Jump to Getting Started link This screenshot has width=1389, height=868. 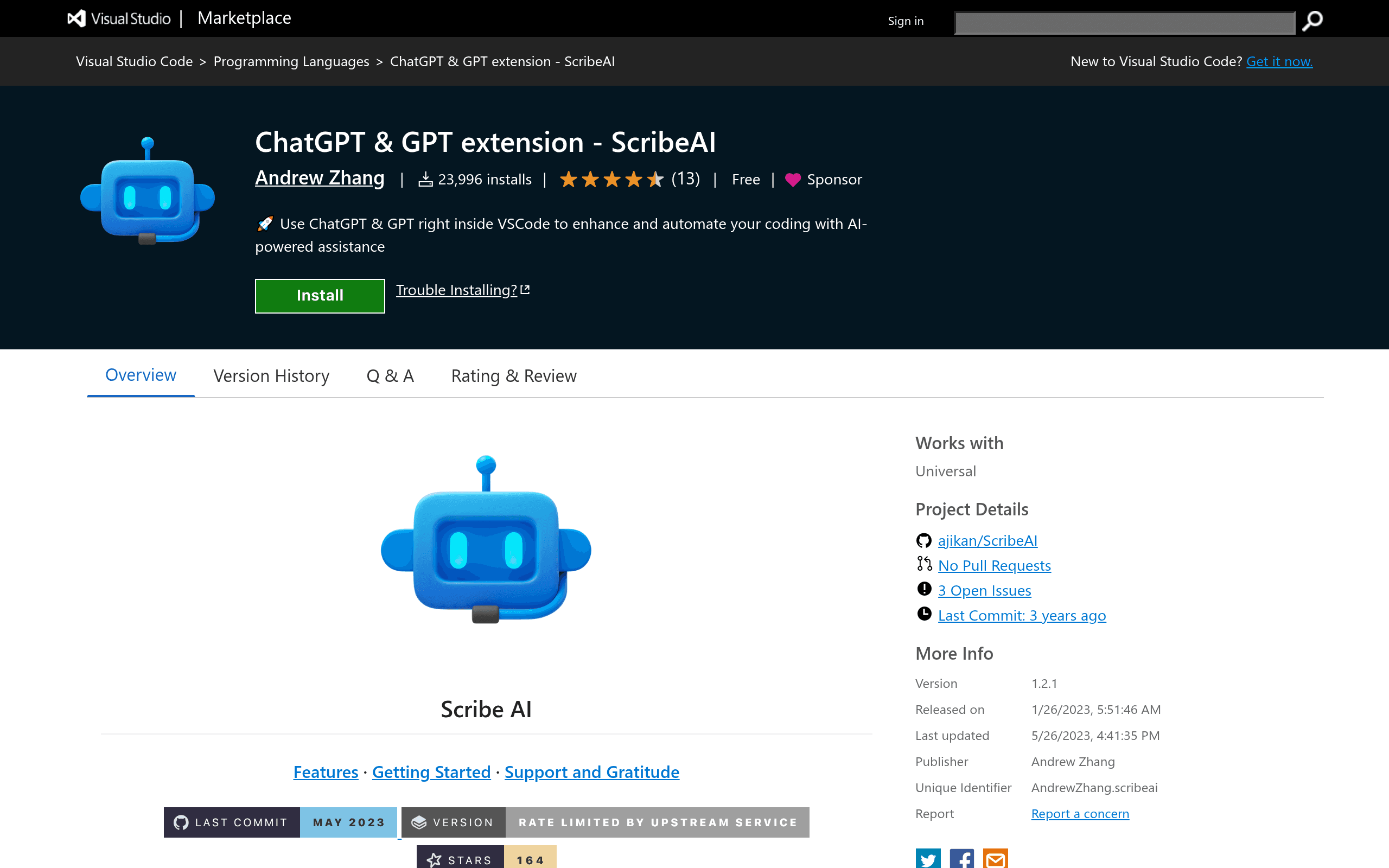coord(431,772)
